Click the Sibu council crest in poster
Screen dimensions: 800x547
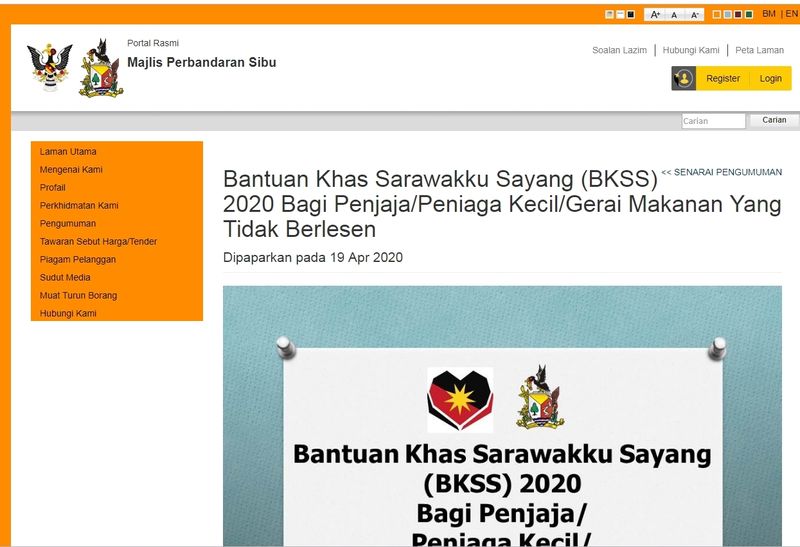pyautogui.click(x=540, y=397)
